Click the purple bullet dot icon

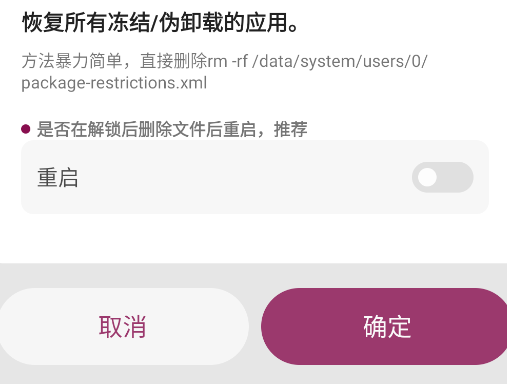coord(26,129)
